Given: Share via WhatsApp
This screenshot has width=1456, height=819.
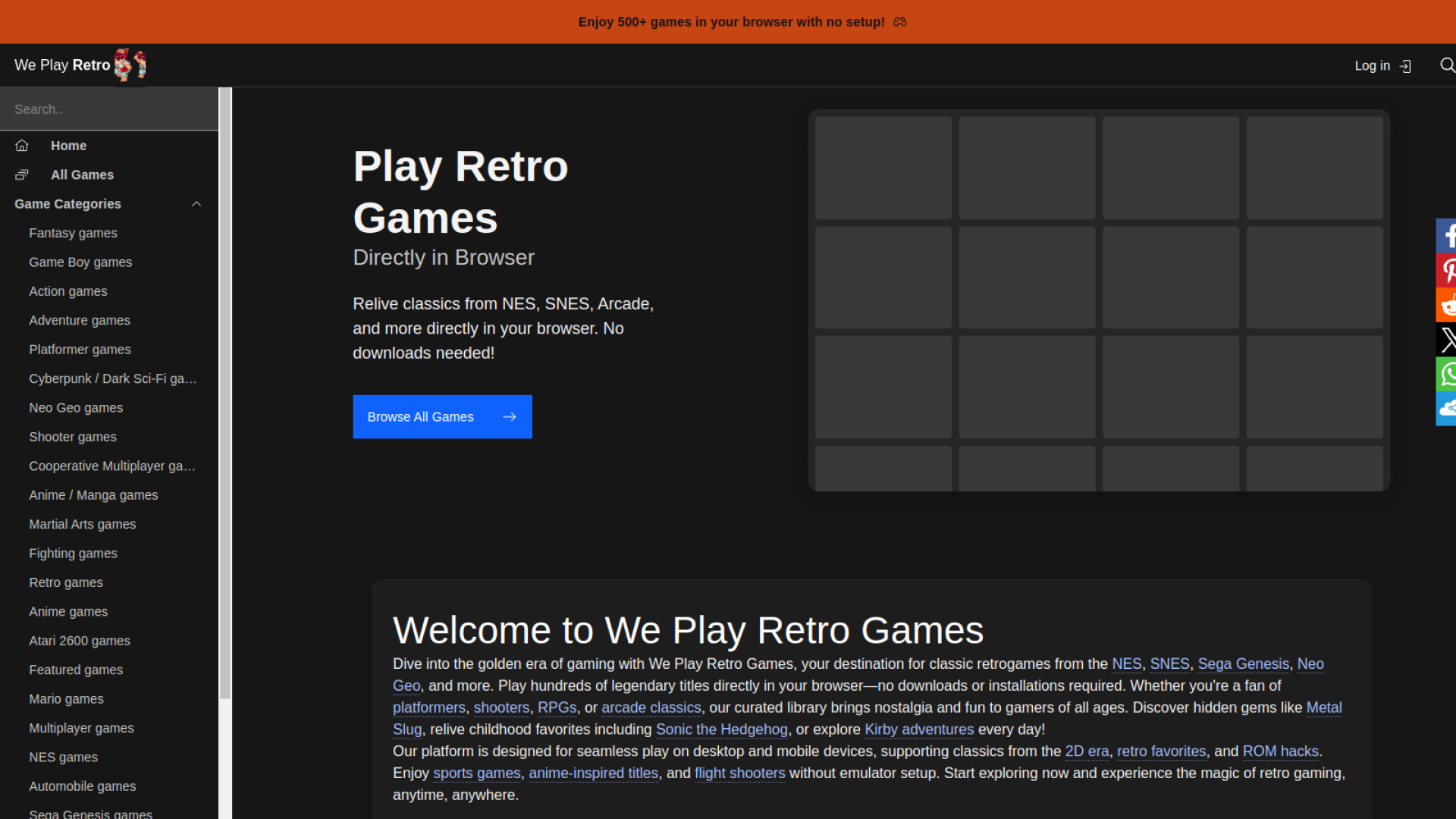Looking at the screenshot, I should pos(1447,374).
